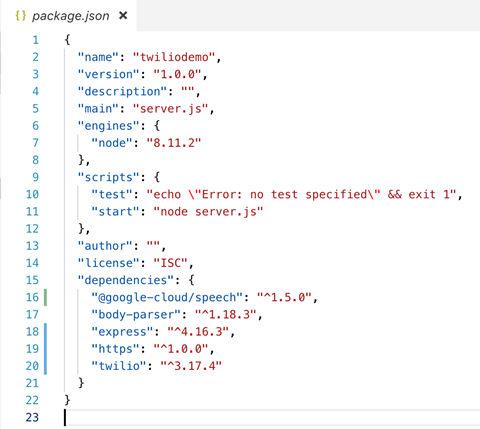Click line number 10 in the gutter

(32, 194)
